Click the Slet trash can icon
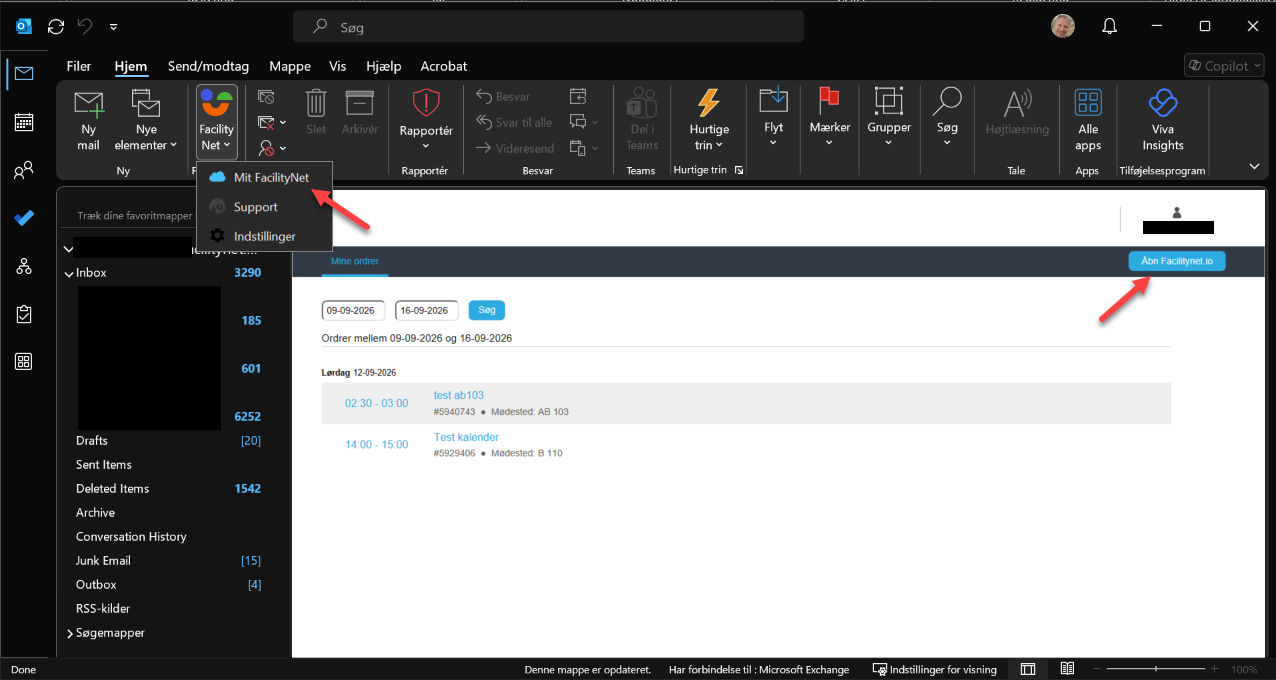This screenshot has height=680, width=1276. (x=316, y=111)
